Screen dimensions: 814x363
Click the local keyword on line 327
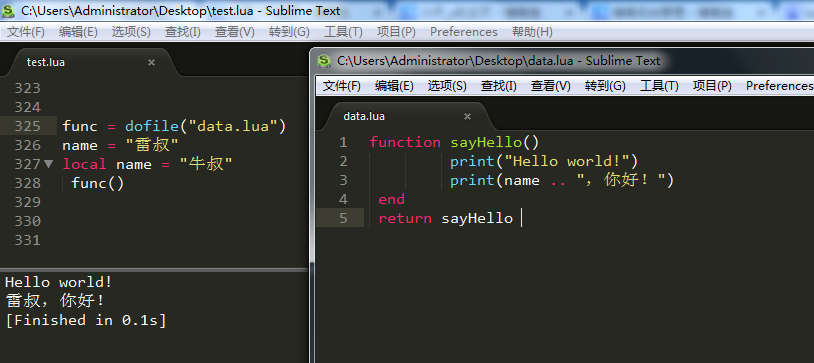point(84,165)
